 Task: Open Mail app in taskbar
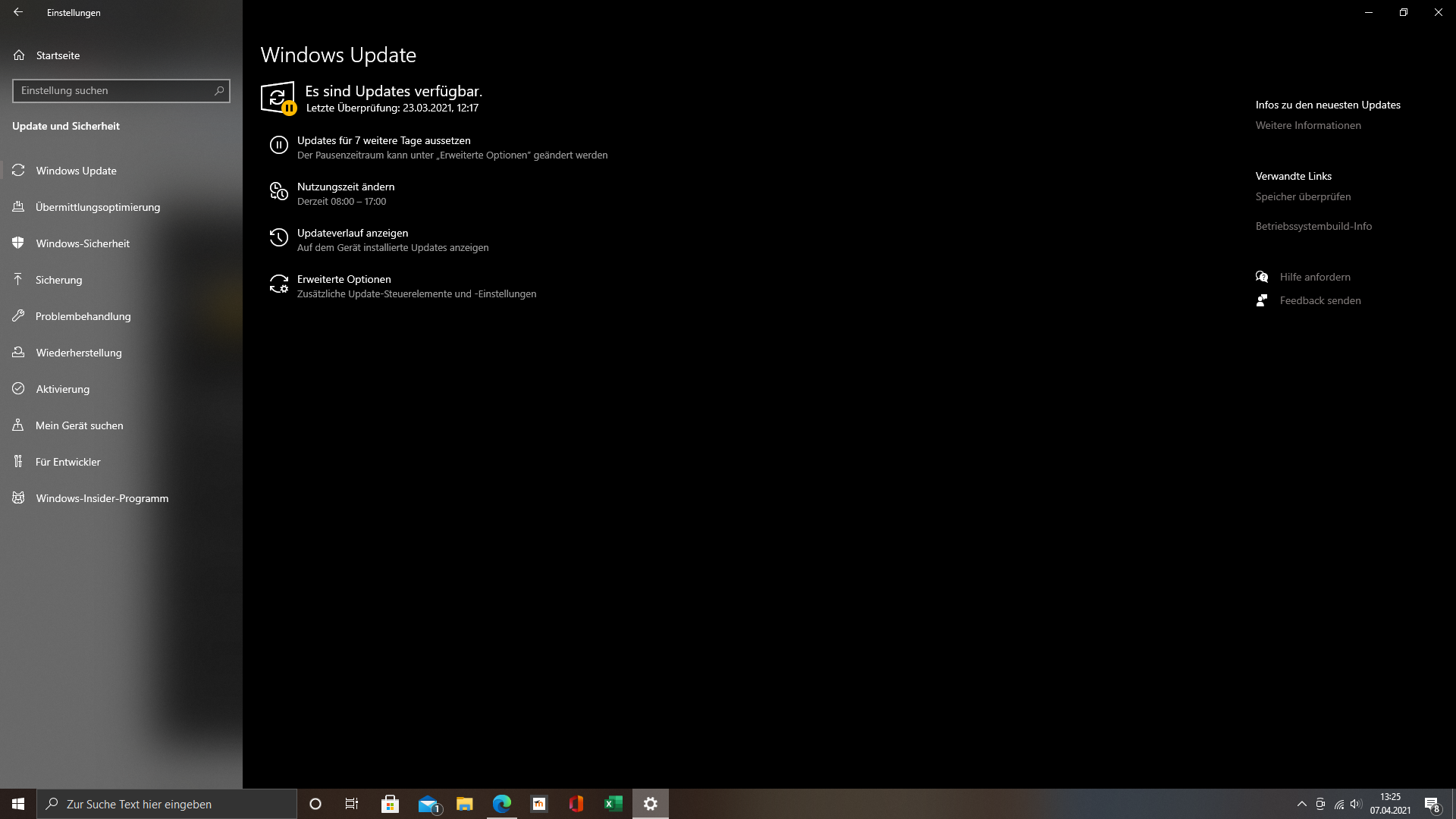click(428, 804)
